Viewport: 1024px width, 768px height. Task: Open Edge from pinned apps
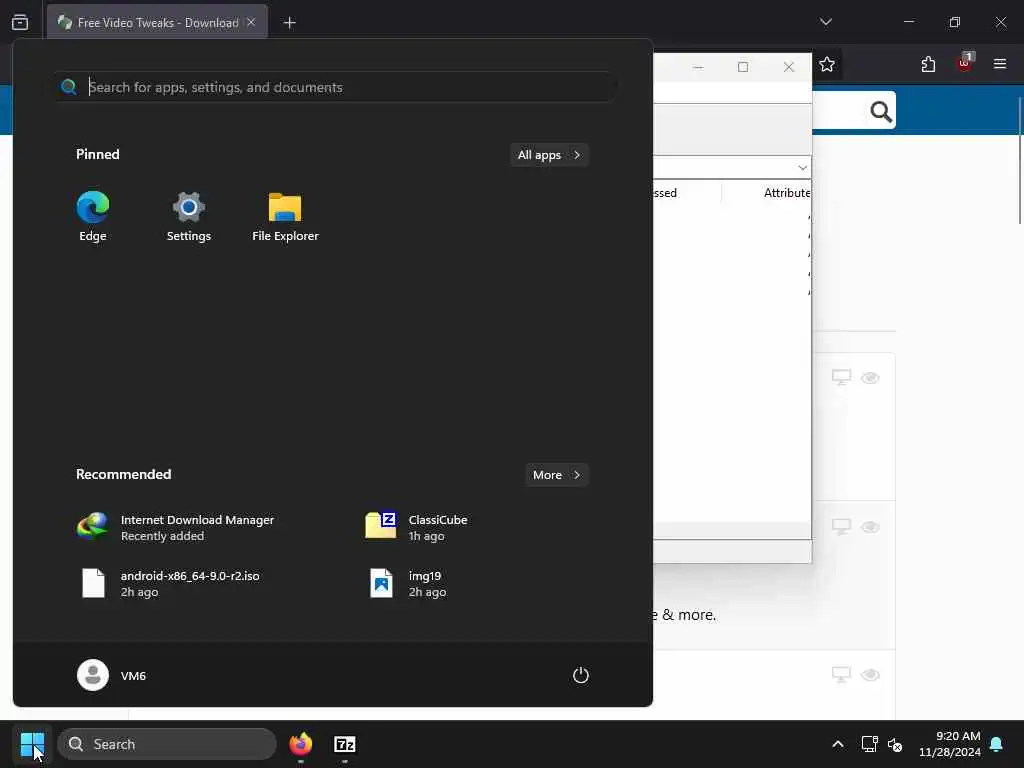[93, 216]
